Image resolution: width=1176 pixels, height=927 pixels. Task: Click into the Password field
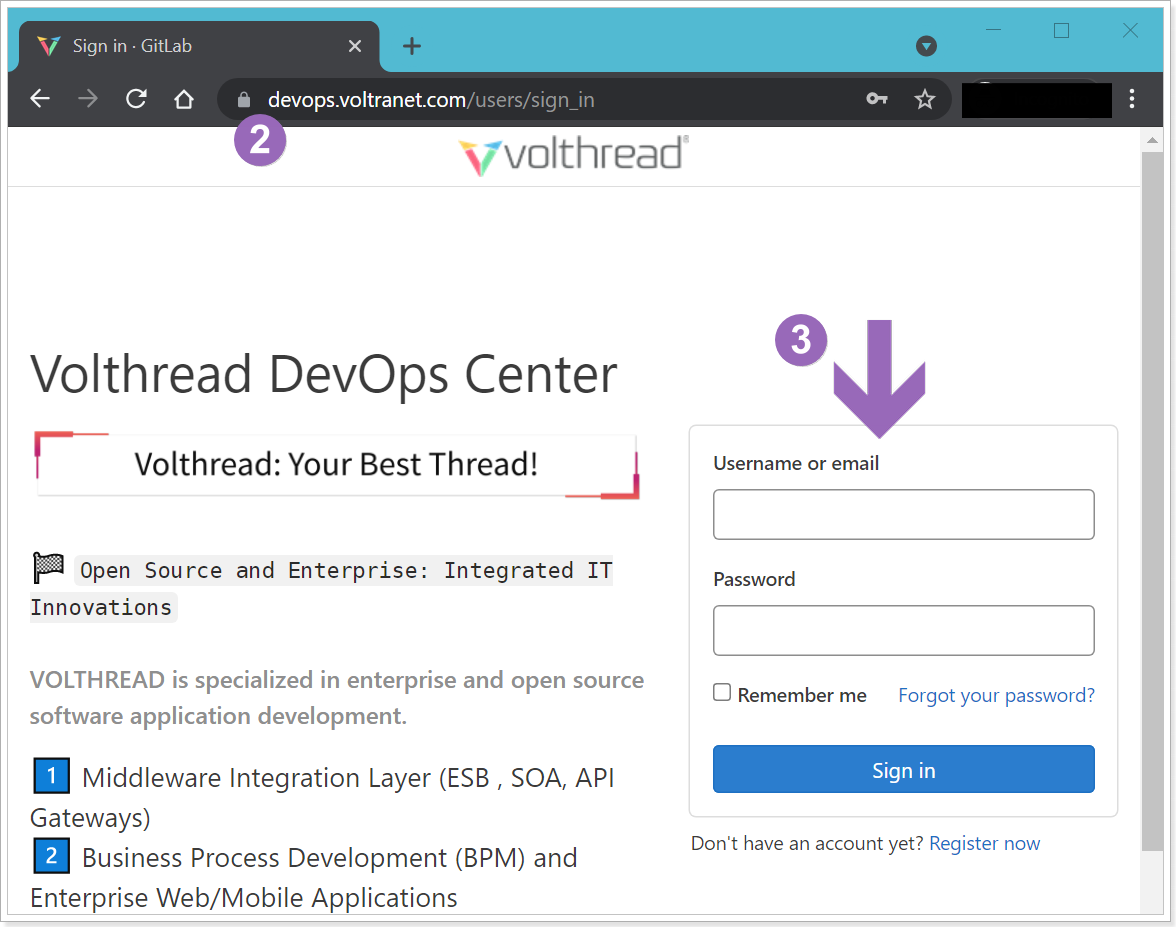pos(903,631)
